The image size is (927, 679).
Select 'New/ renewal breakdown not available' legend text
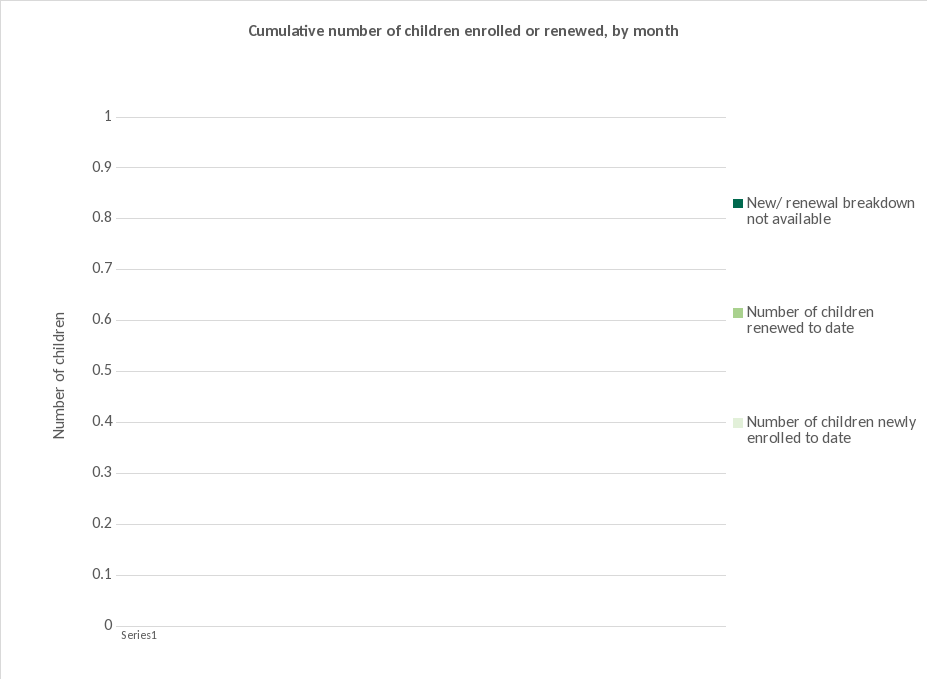[830, 211]
